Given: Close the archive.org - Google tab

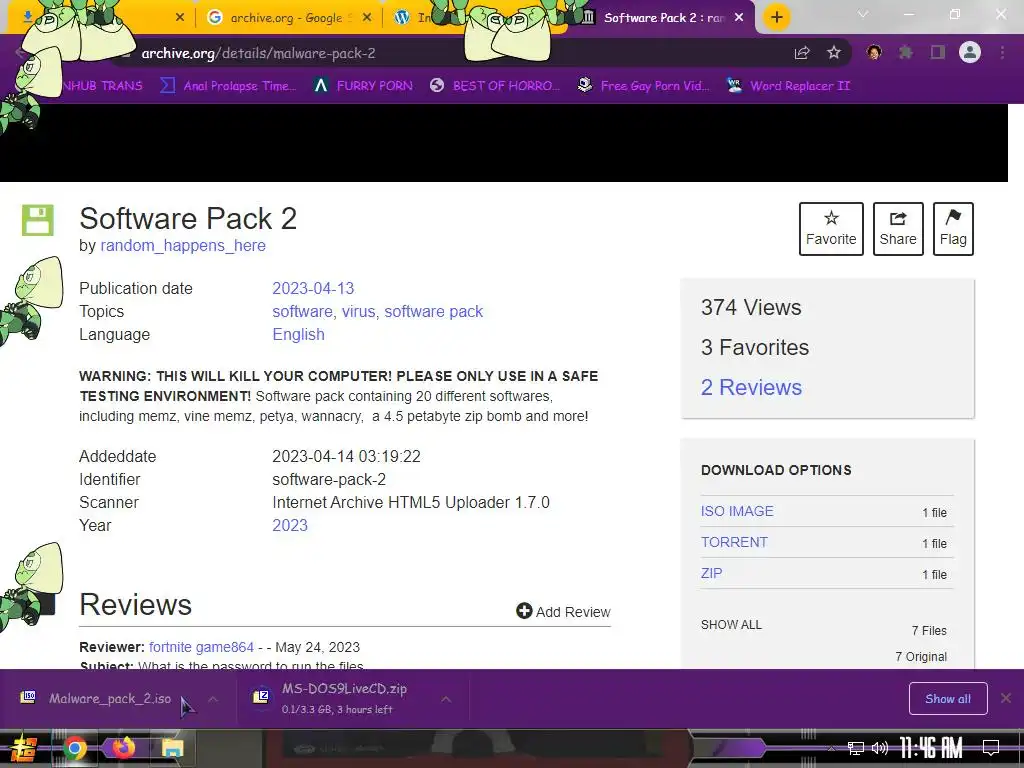Looking at the screenshot, I should 367,18.
